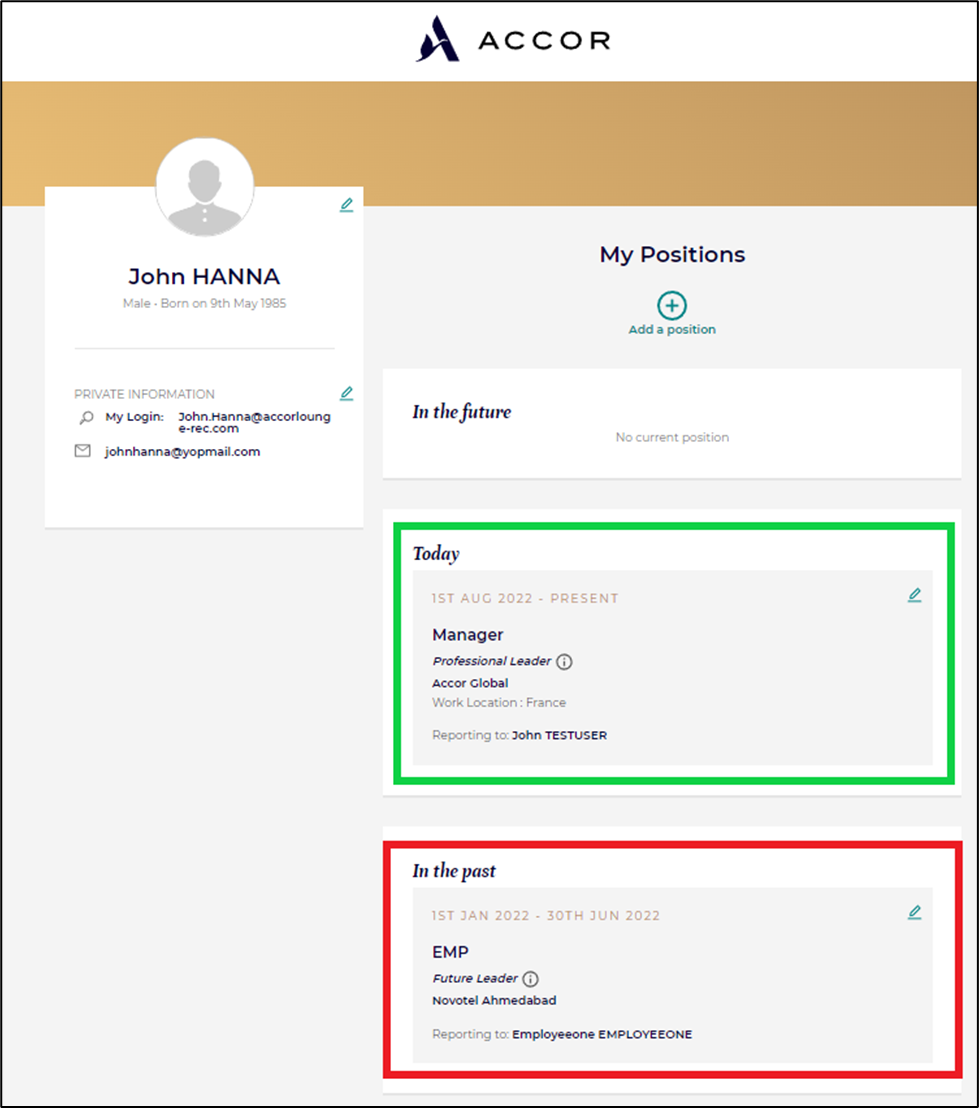Click the 'Manager' position title
The image size is (979, 1108).
pyautogui.click(x=467, y=635)
